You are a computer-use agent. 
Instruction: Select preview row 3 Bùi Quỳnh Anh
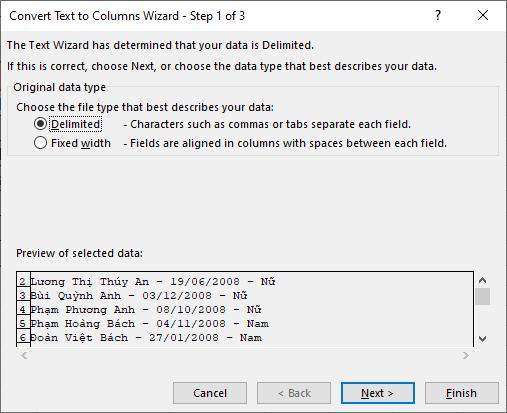click(139, 296)
